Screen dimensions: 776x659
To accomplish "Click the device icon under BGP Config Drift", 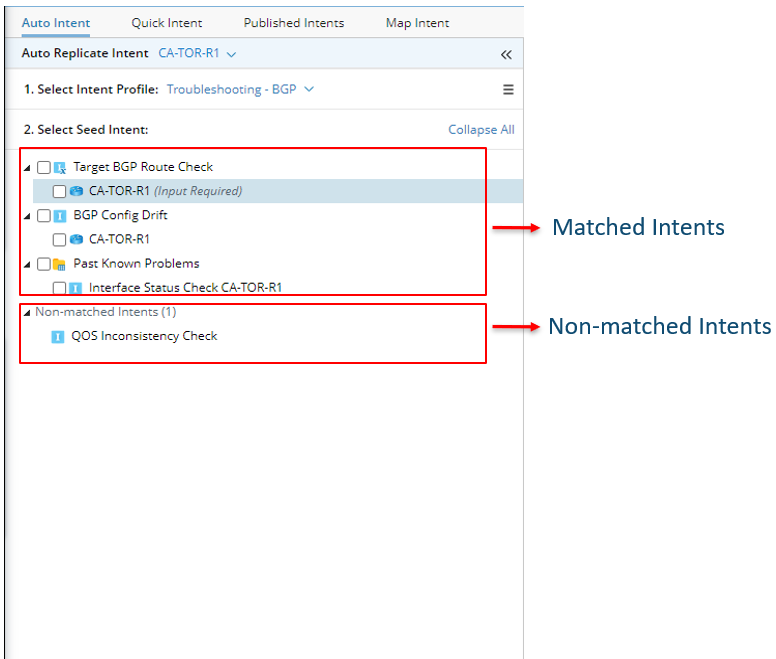I will click(x=76, y=240).
